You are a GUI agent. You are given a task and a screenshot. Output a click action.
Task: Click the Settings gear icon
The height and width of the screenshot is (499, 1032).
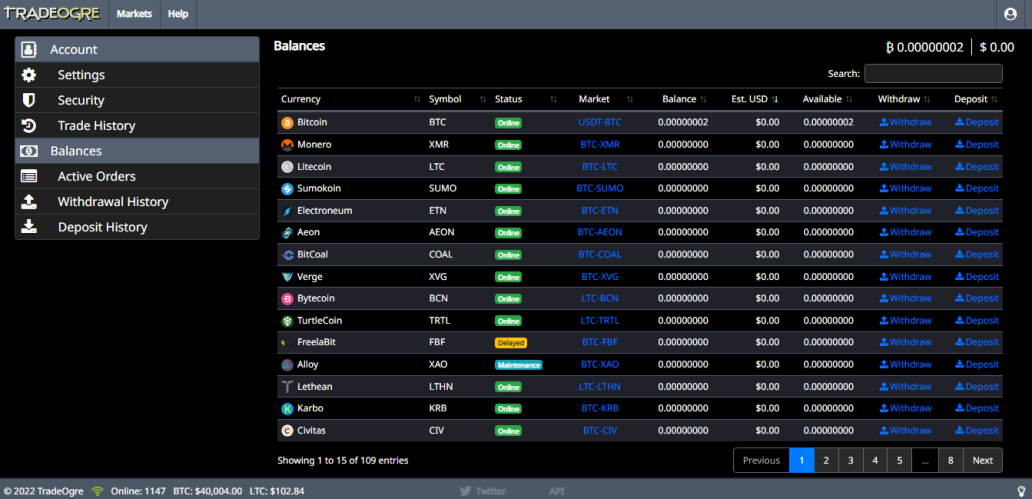[x=28, y=75]
